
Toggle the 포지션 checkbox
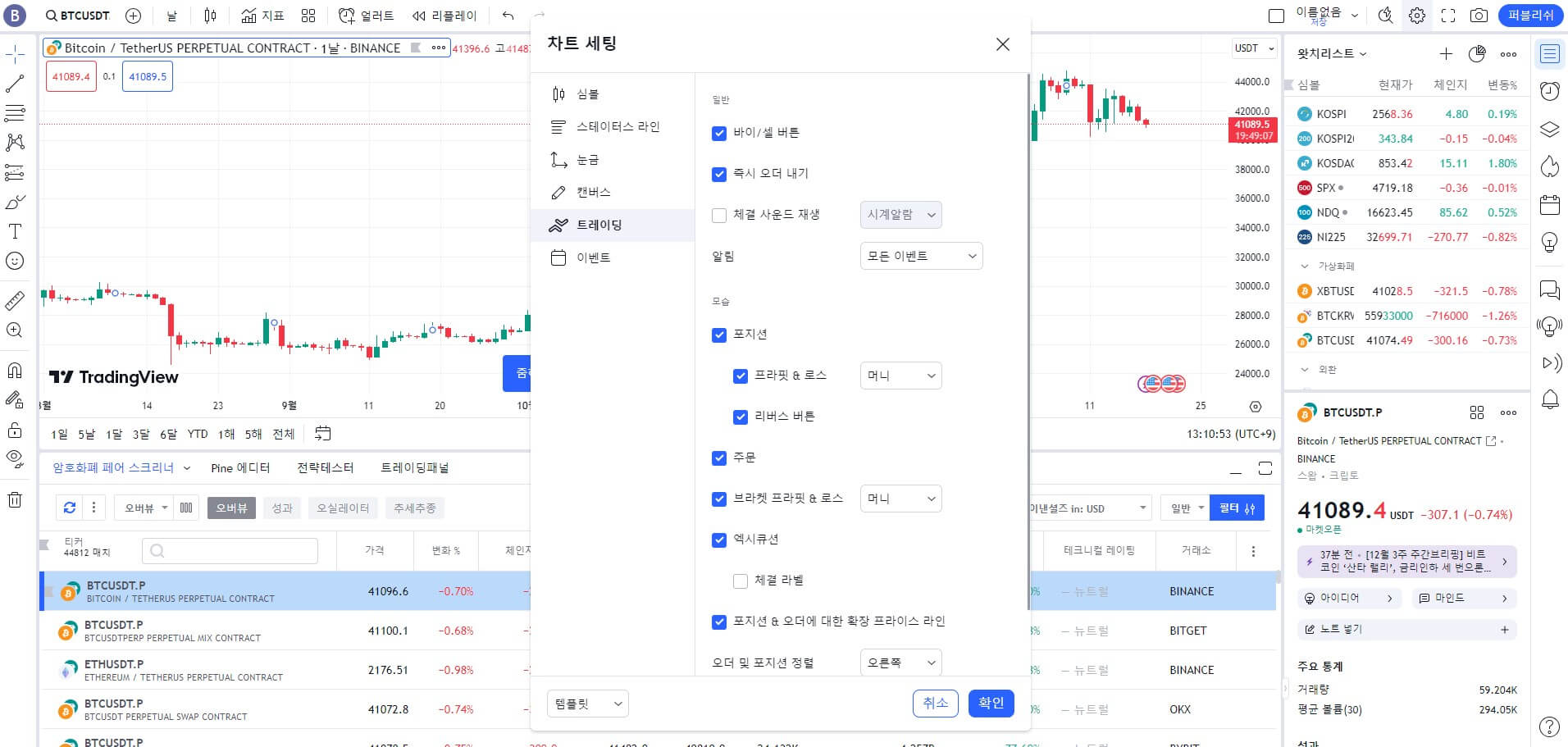pos(719,335)
